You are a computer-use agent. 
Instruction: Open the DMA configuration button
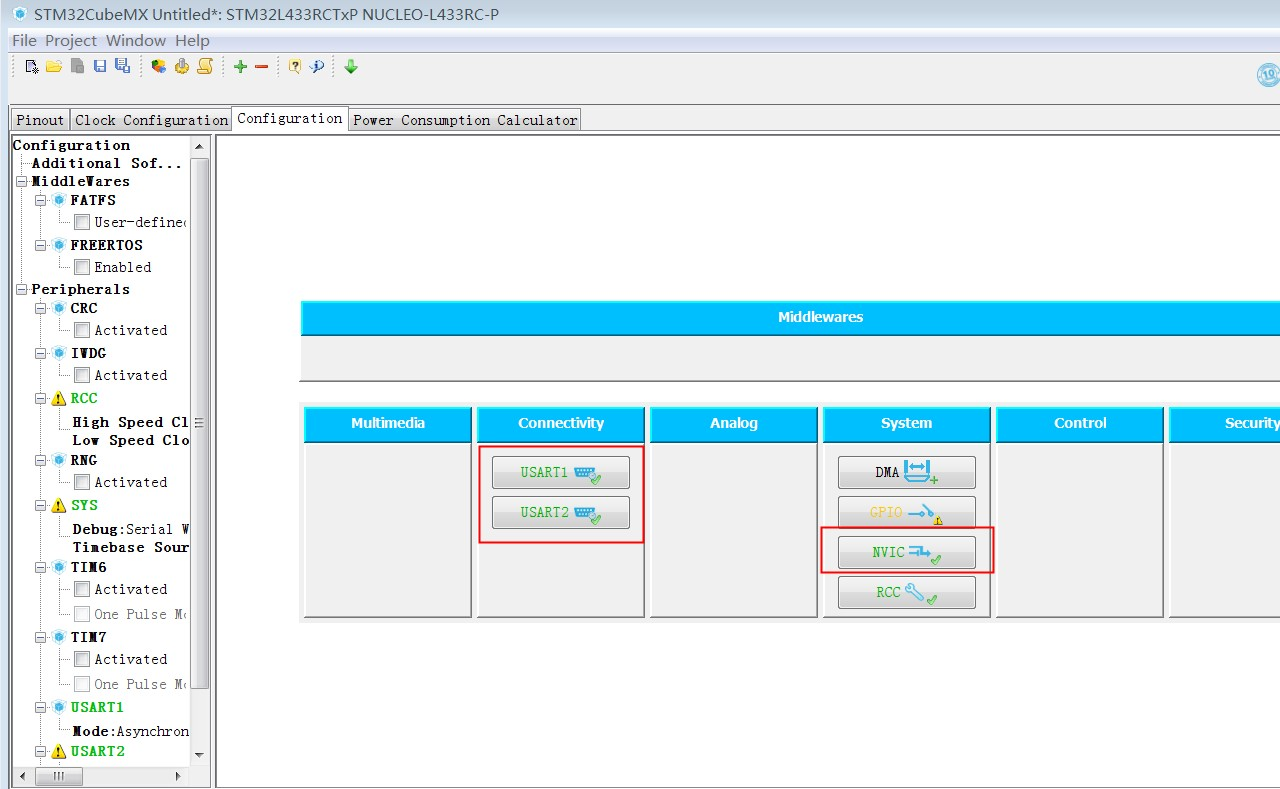click(x=907, y=472)
